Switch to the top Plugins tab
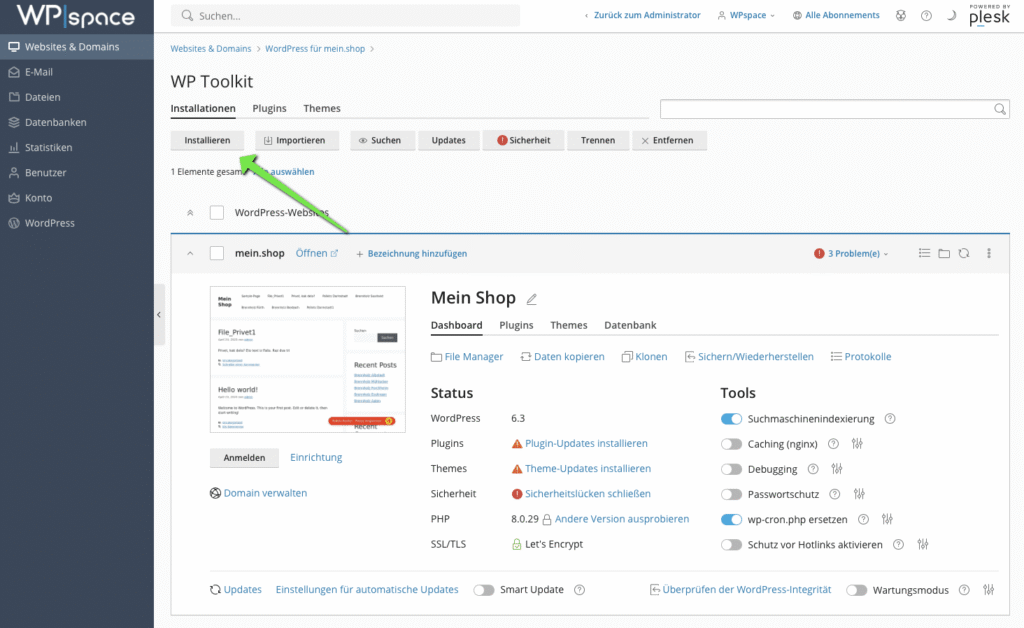Viewport: 1024px width, 628px height. click(269, 108)
